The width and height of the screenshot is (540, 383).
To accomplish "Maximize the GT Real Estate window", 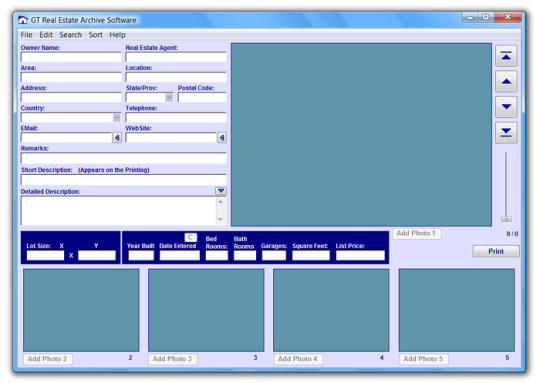I will 486,17.
